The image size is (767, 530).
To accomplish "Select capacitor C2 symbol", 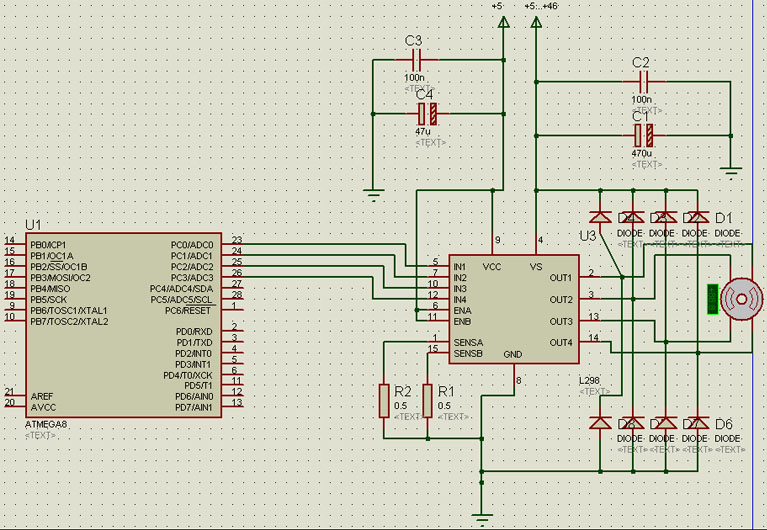I will (x=644, y=82).
